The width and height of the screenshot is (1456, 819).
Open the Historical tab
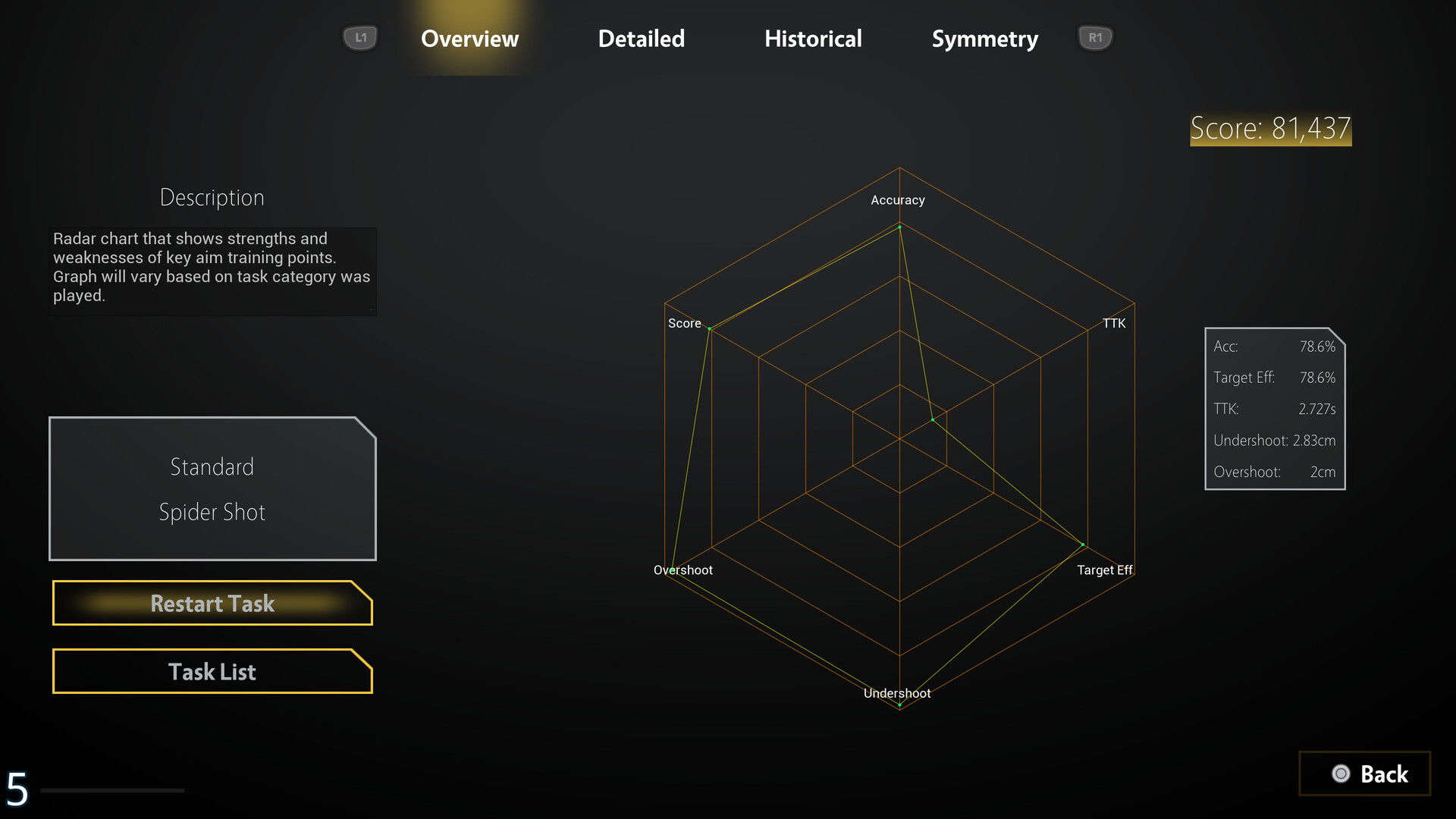[813, 39]
